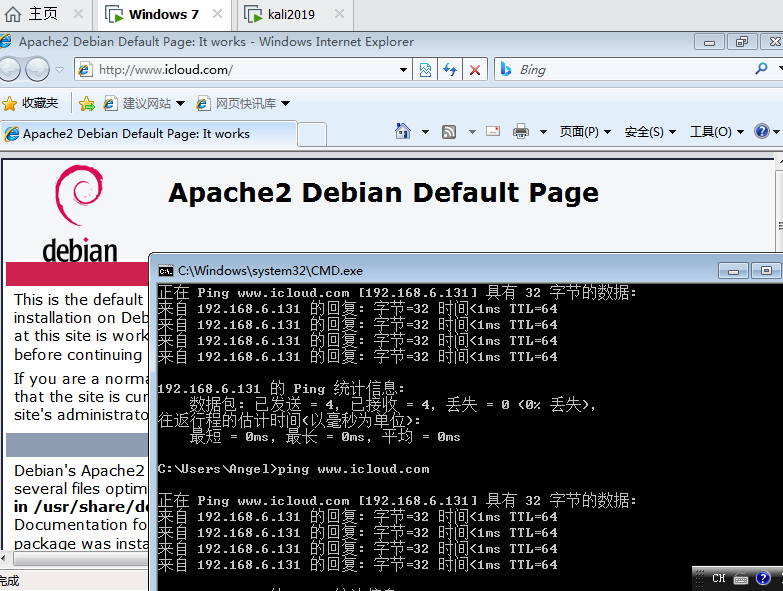The width and height of the screenshot is (783, 591).
Task: Click the '192.168.6.131 的 Ping 统计信息' line
Action: pyautogui.click(x=281, y=388)
